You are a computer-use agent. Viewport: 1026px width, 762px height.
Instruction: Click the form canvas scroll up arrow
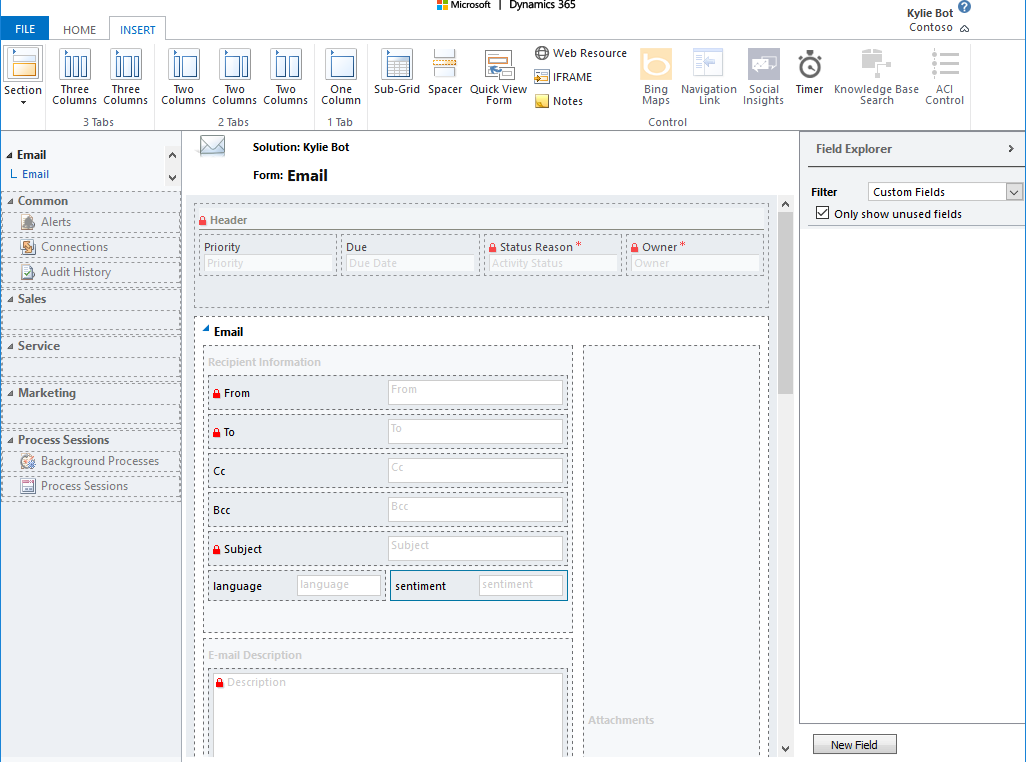pyautogui.click(x=785, y=204)
